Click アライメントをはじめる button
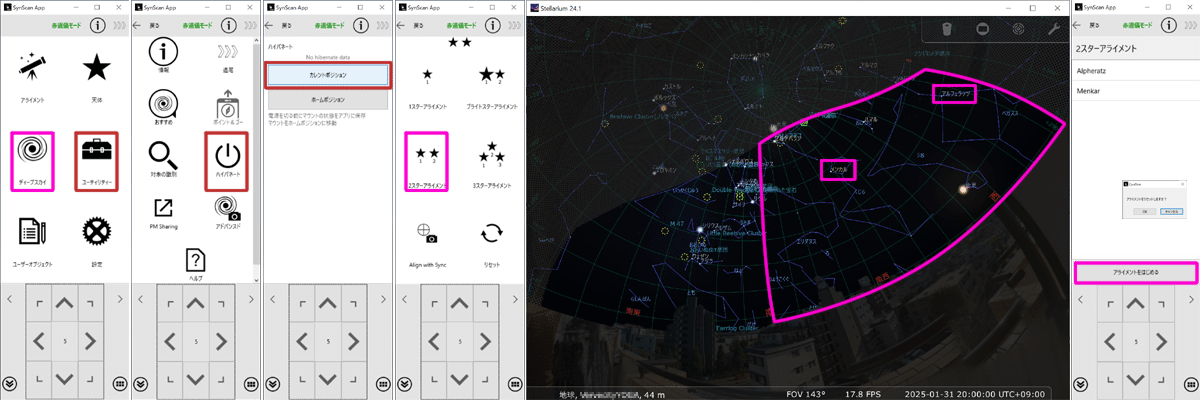Viewport: 1200px width, 400px height. [1134, 272]
